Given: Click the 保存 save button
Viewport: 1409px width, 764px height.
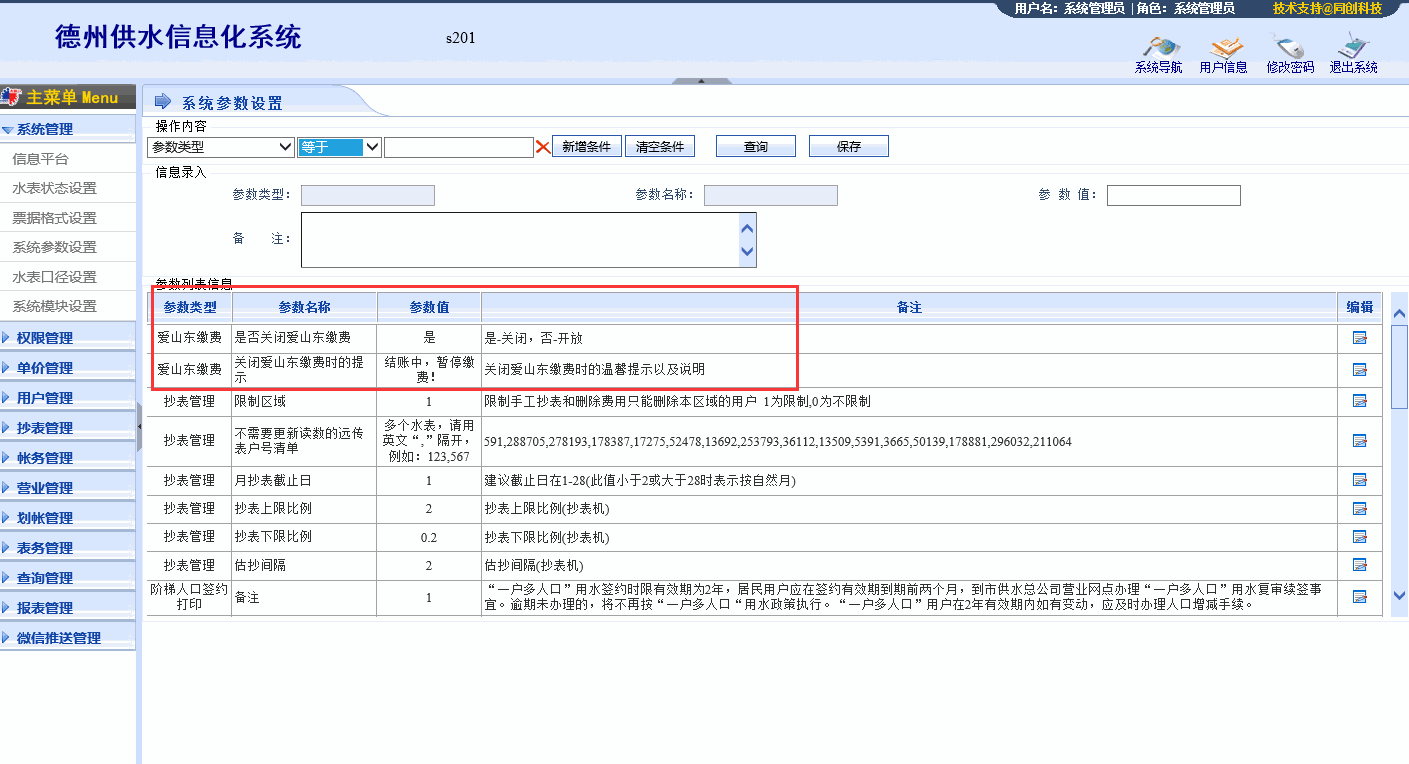Looking at the screenshot, I should click(848, 147).
